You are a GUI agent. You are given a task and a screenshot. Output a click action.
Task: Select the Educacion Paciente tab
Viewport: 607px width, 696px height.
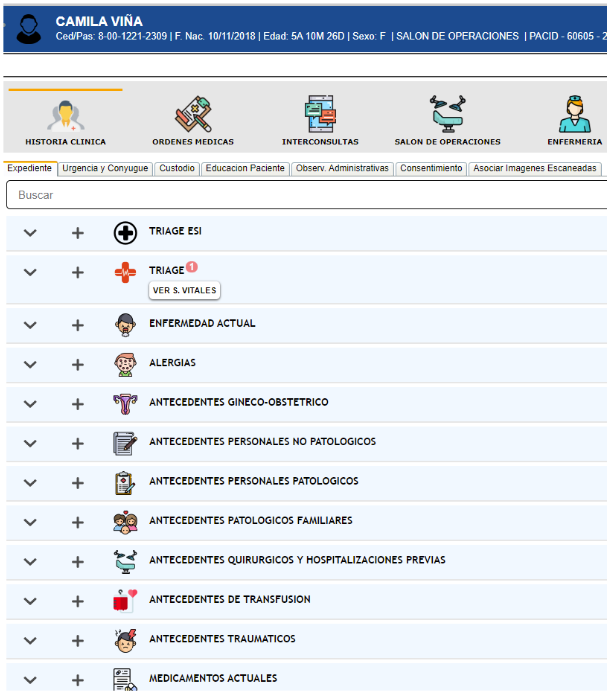245,169
